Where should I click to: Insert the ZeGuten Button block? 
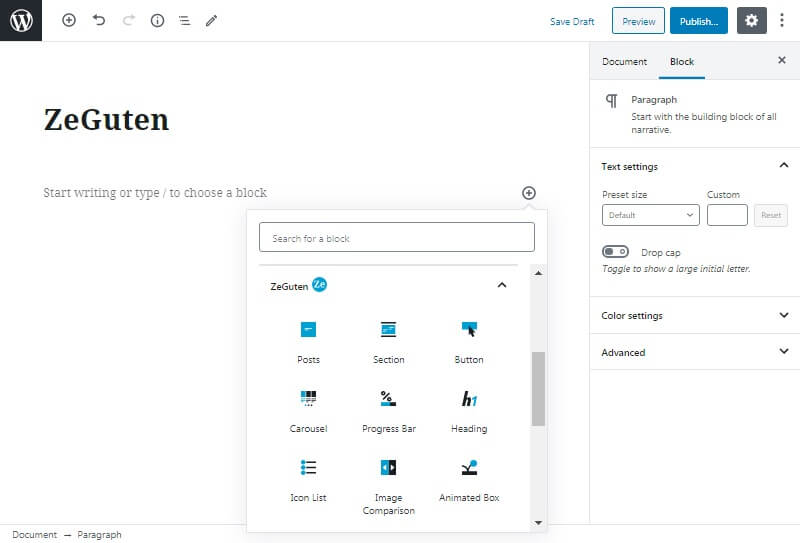pos(469,342)
